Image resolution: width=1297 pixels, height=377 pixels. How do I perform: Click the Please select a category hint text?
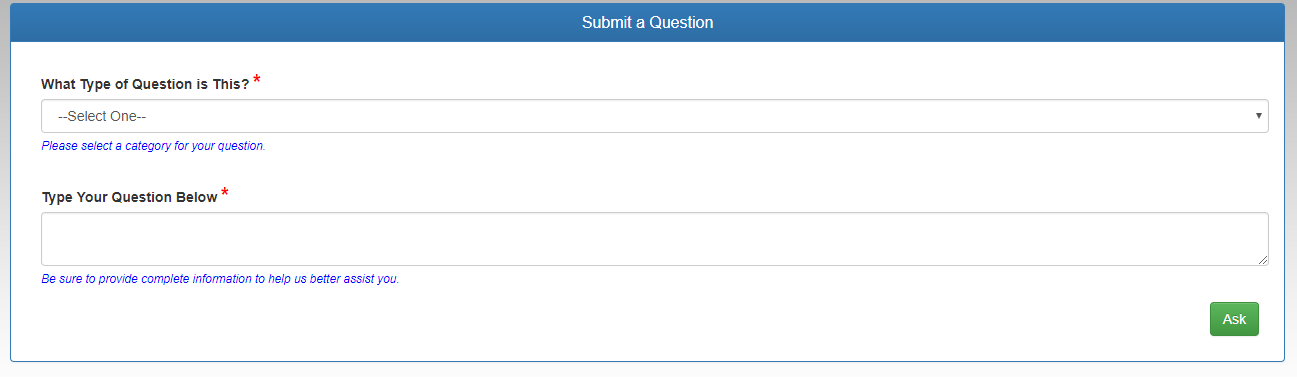pyautogui.click(x=153, y=146)
